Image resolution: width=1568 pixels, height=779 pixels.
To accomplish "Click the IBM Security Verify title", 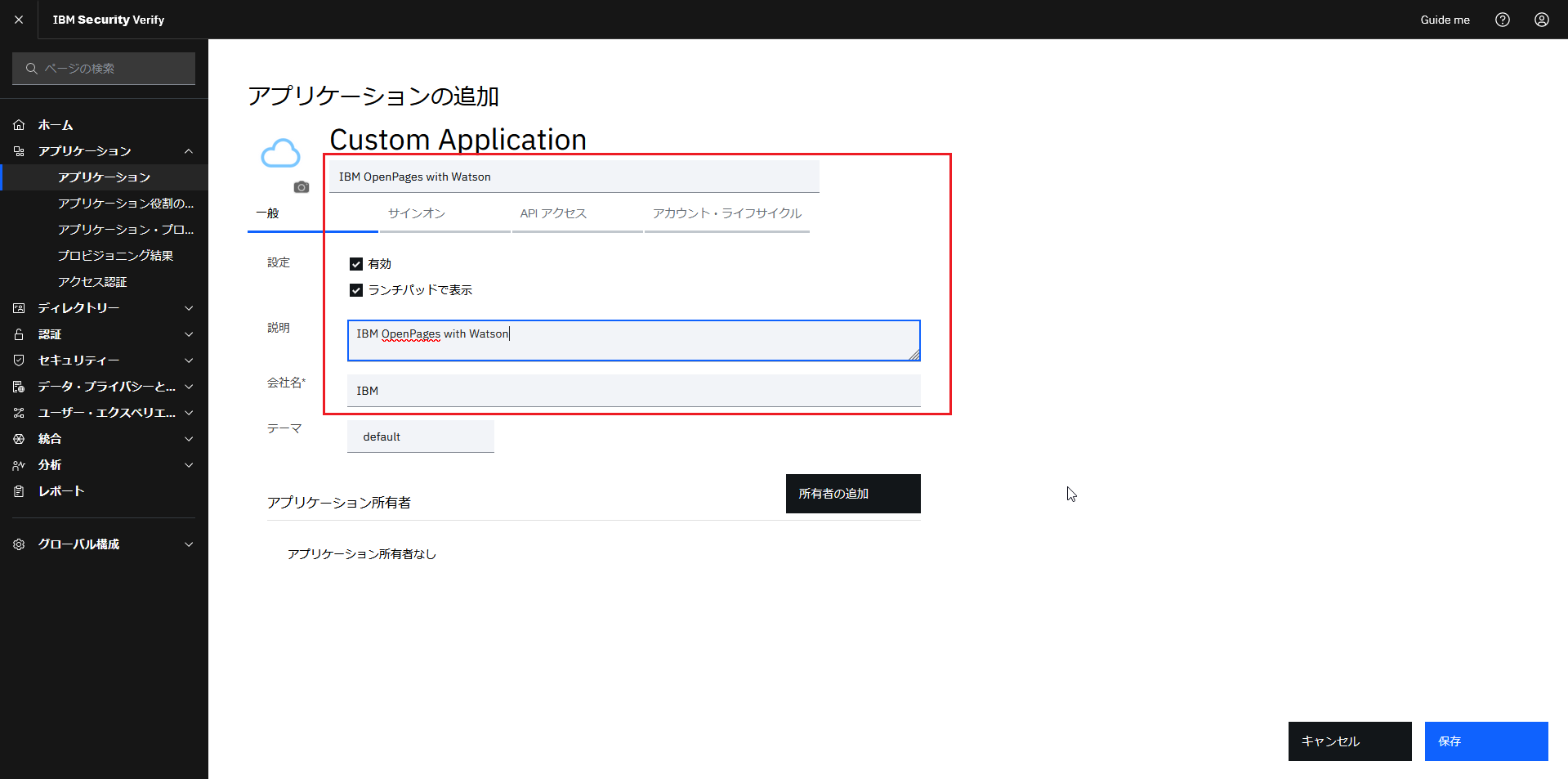I will tap(109, 20).
